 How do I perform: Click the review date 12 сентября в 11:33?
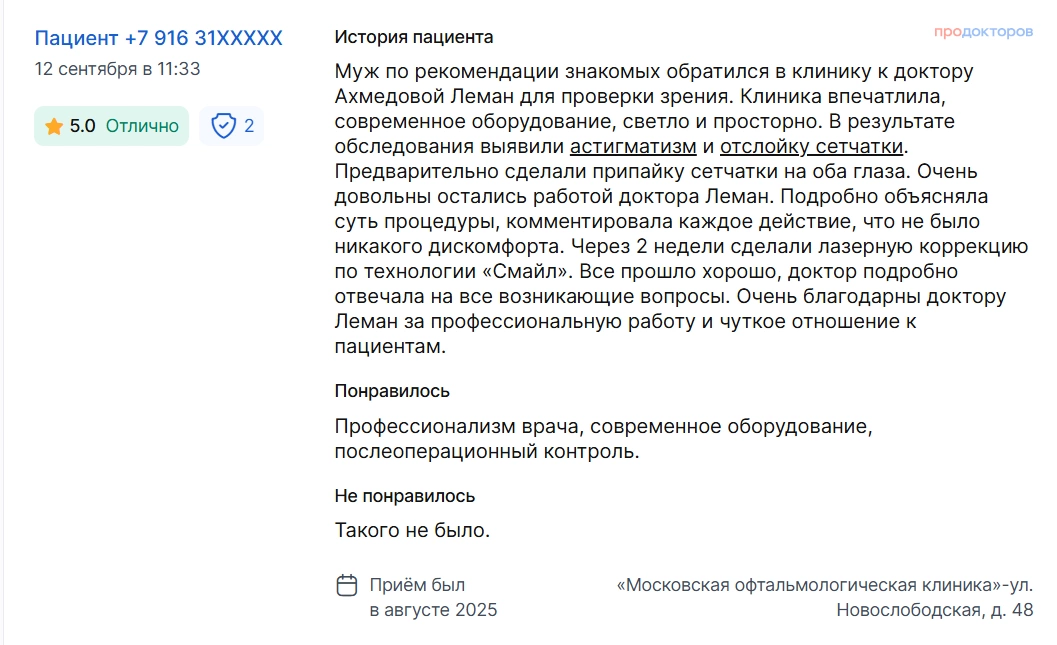(x=117, y=69)
